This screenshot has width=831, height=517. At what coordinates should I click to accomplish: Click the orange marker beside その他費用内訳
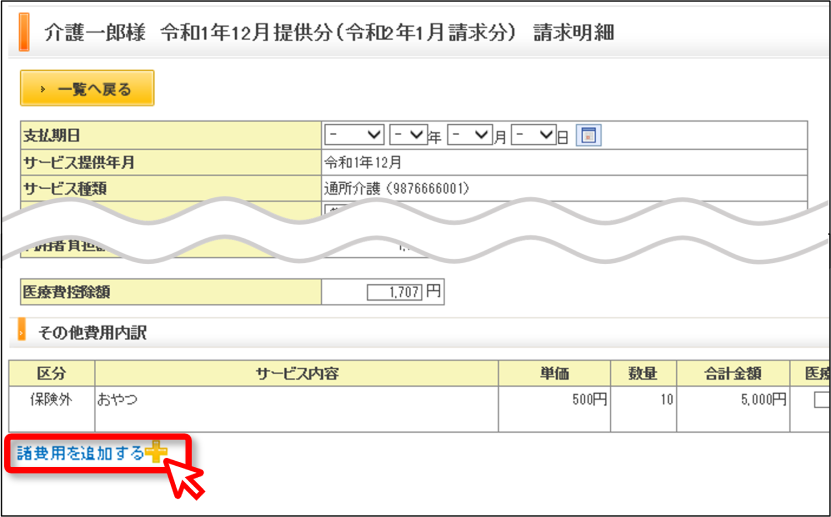tap(22, 329)
